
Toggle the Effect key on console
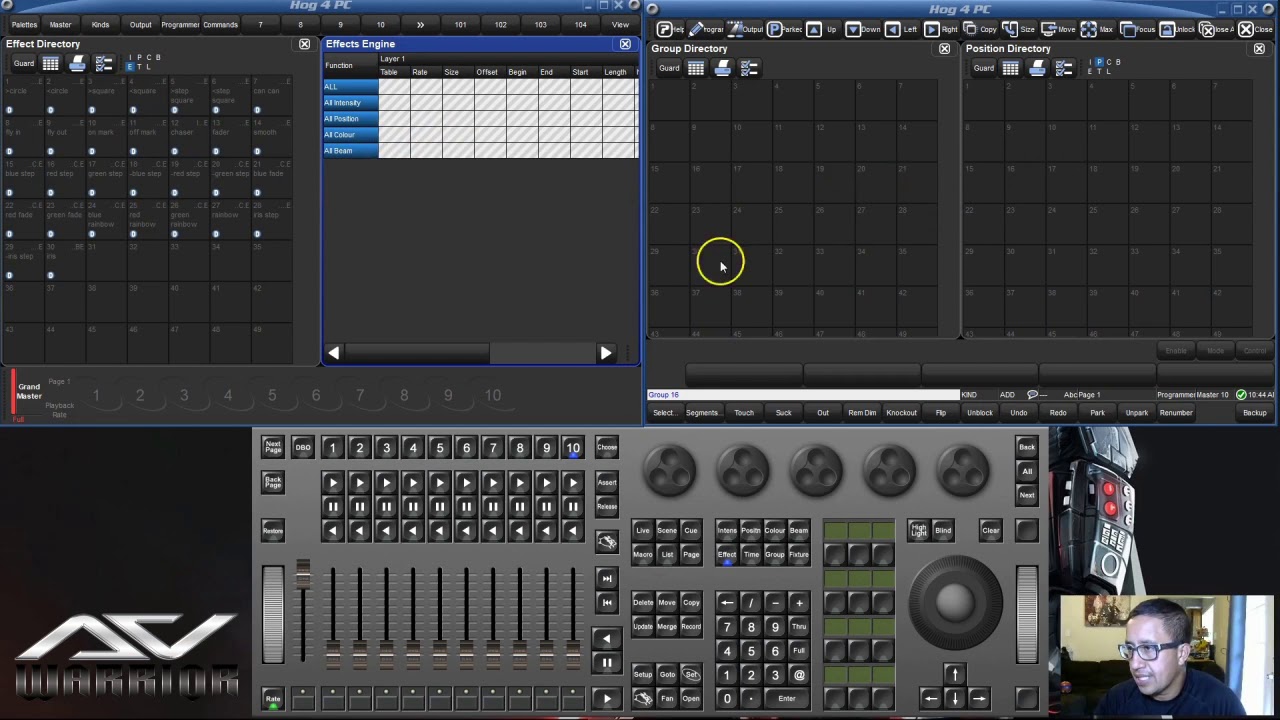726,555
